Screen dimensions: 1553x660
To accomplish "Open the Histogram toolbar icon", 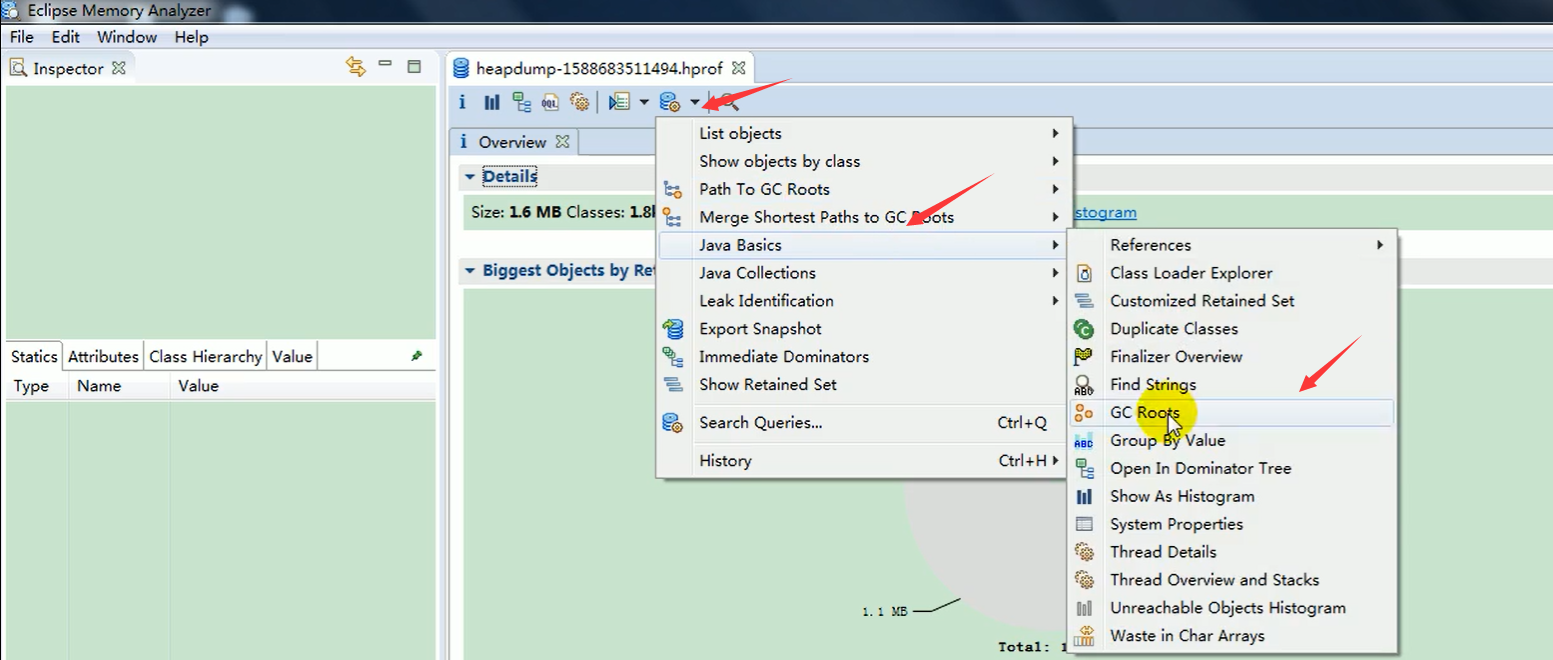I will [x=492, y=102].
